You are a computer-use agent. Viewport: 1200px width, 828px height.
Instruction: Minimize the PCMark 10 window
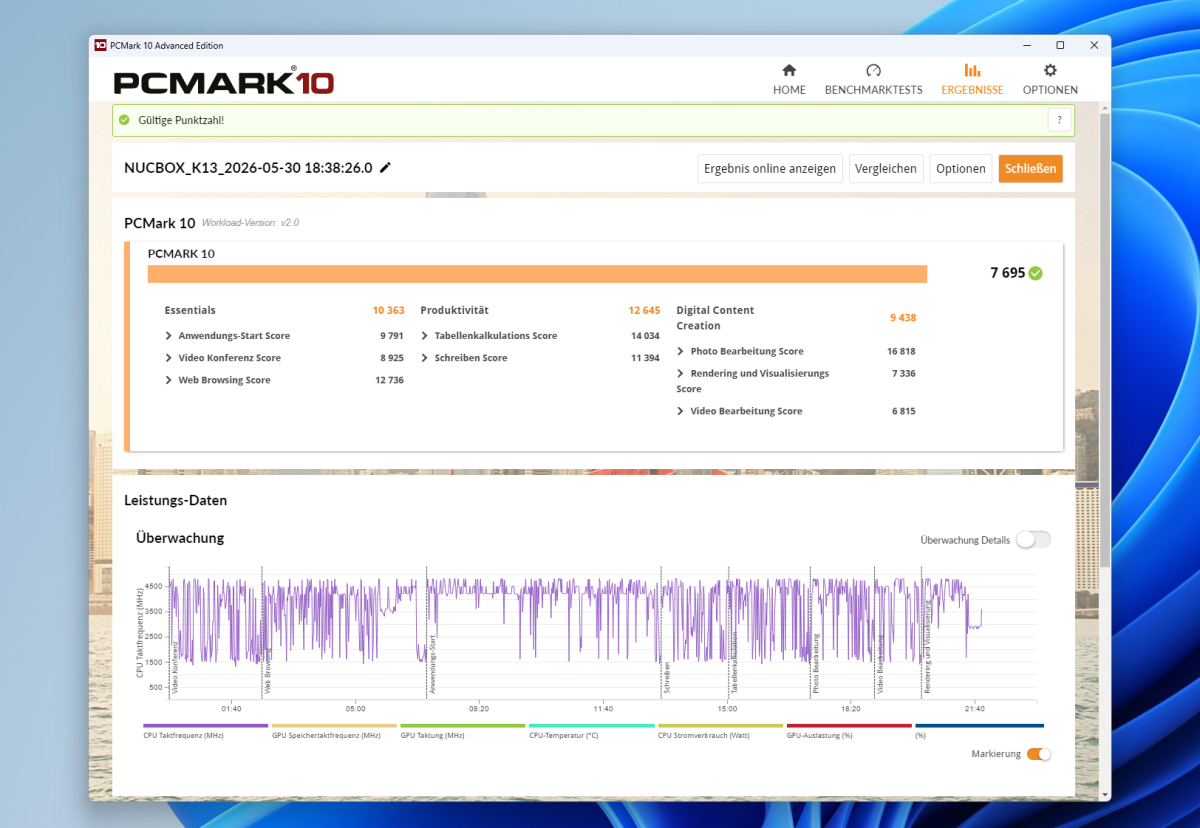click(1026, 45)
